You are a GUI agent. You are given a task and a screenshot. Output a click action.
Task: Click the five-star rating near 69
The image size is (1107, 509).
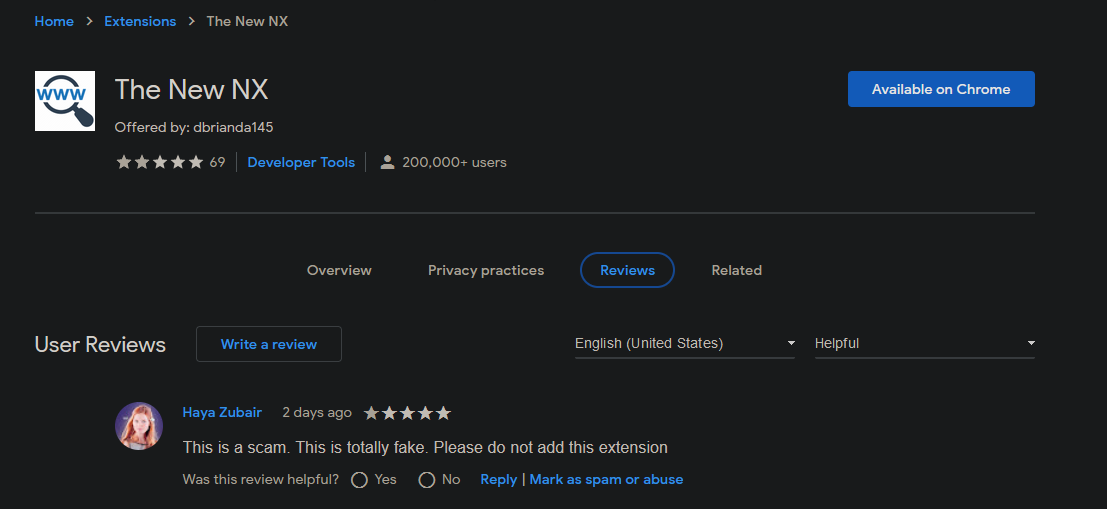159,162
